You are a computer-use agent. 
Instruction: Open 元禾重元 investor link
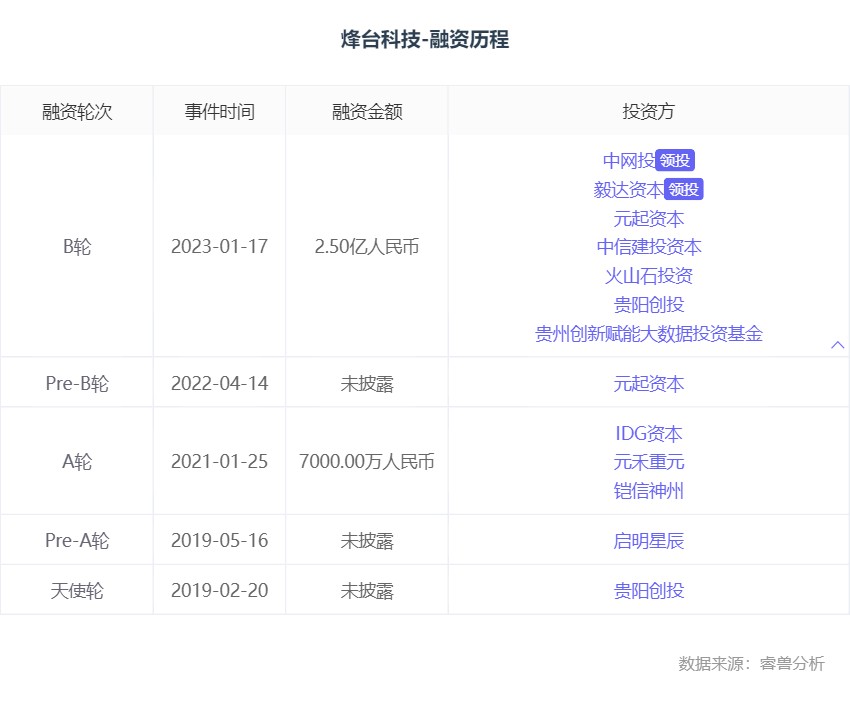click(x=649, y=462)
